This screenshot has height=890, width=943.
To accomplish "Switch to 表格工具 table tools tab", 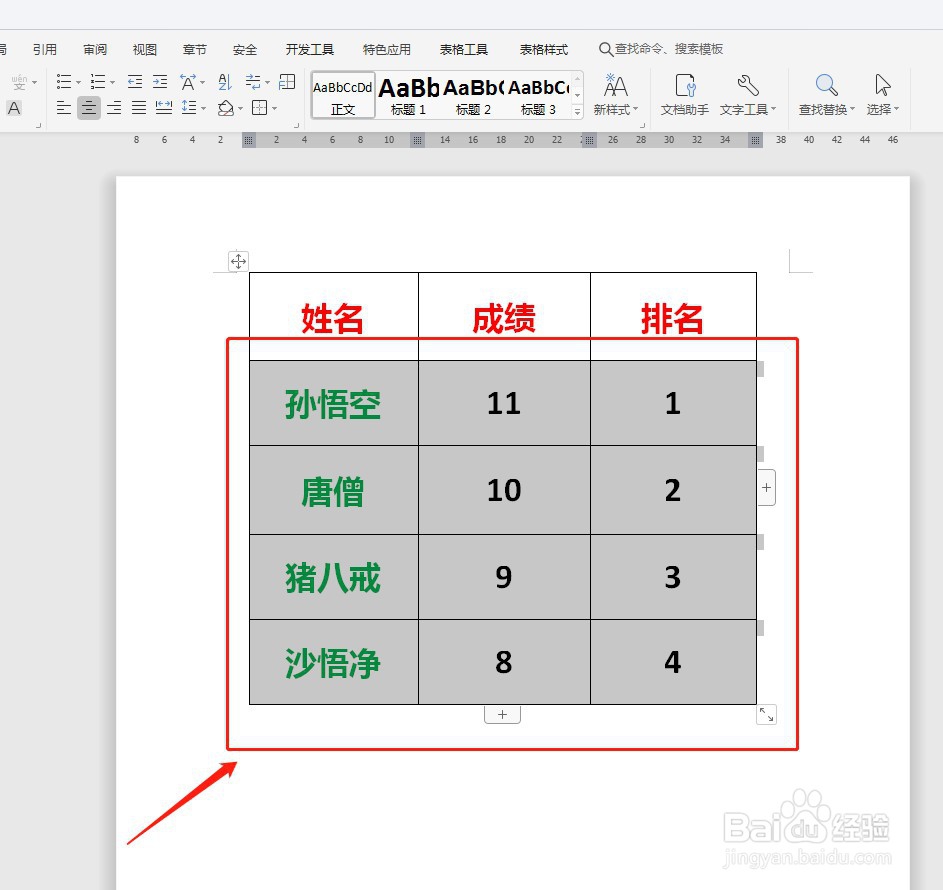I will (464, 49).
